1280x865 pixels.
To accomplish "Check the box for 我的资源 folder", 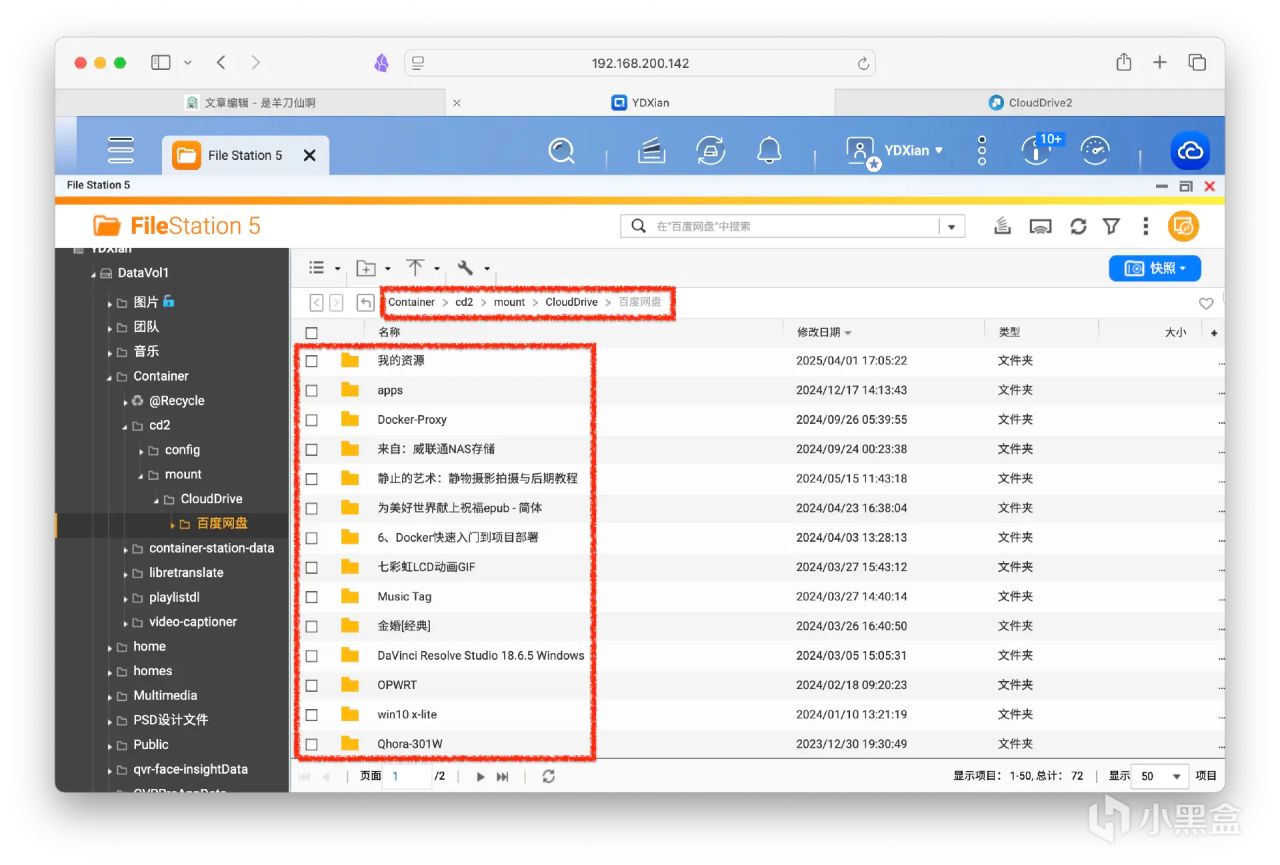I will point(312,361).
